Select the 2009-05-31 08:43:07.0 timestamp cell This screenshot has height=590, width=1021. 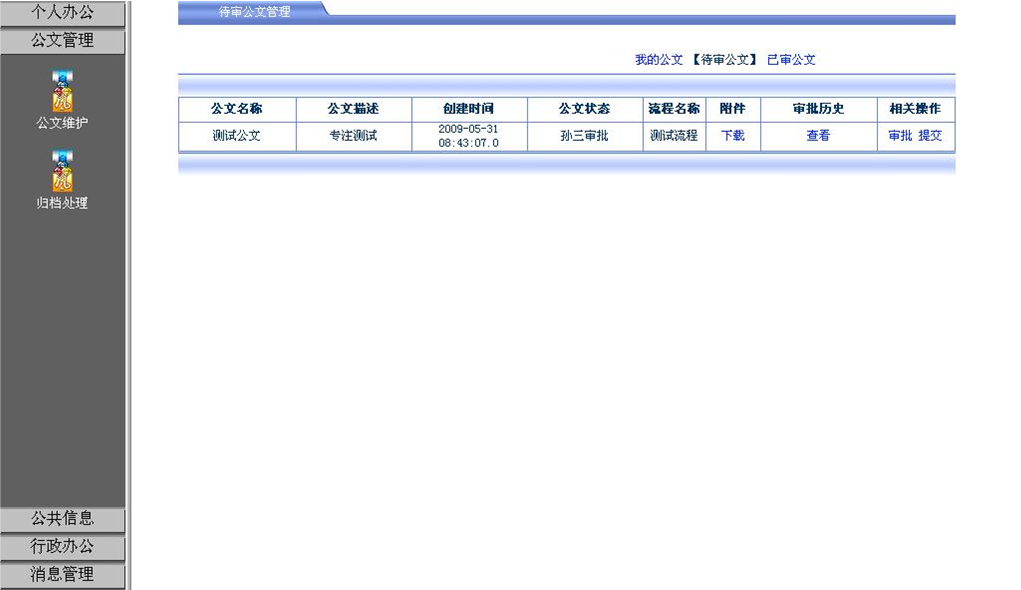(x=469, y=136)
